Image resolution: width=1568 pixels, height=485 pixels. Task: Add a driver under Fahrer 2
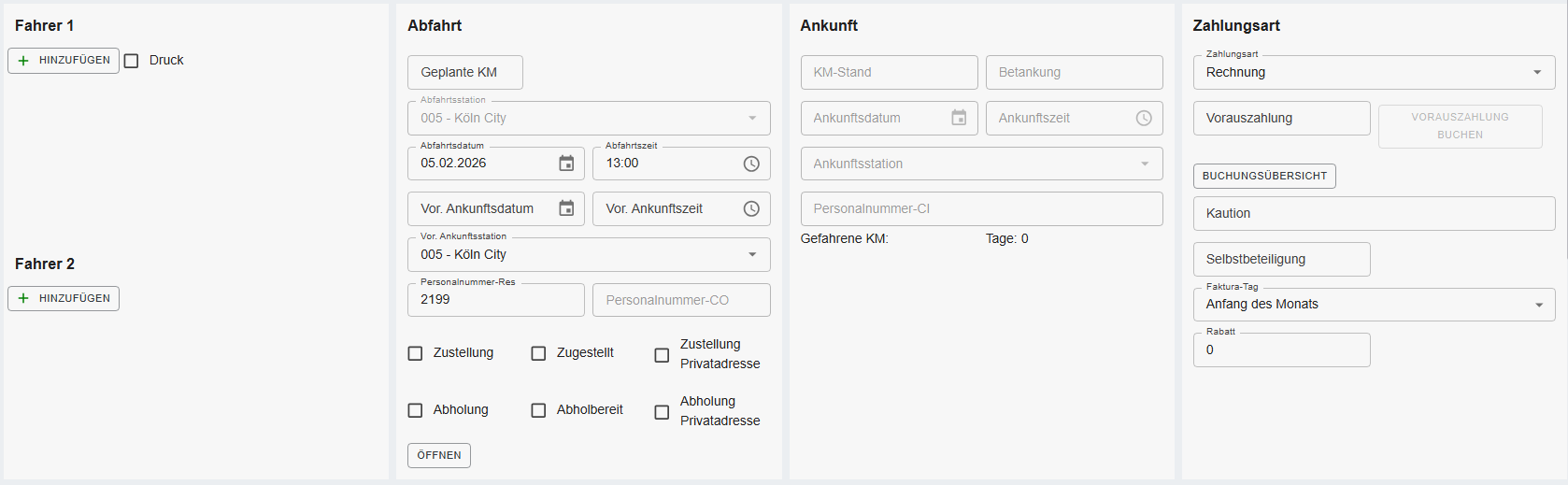(x=64, y=298)
